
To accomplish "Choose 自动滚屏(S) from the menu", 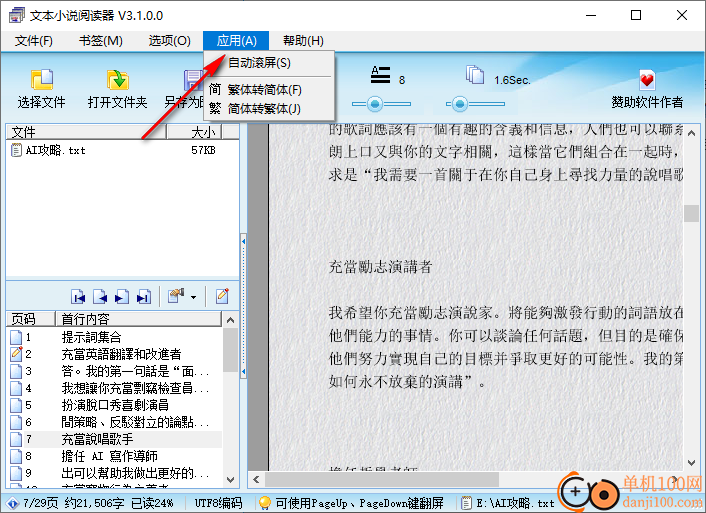I will 269,63.
